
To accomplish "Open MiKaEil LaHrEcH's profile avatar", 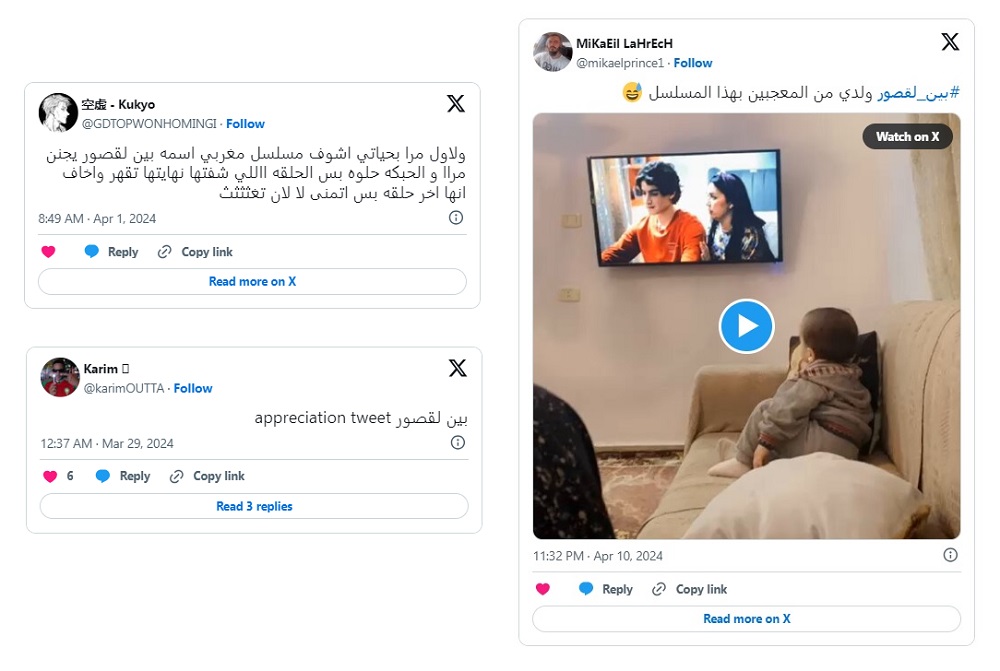I will coord(552,52).
